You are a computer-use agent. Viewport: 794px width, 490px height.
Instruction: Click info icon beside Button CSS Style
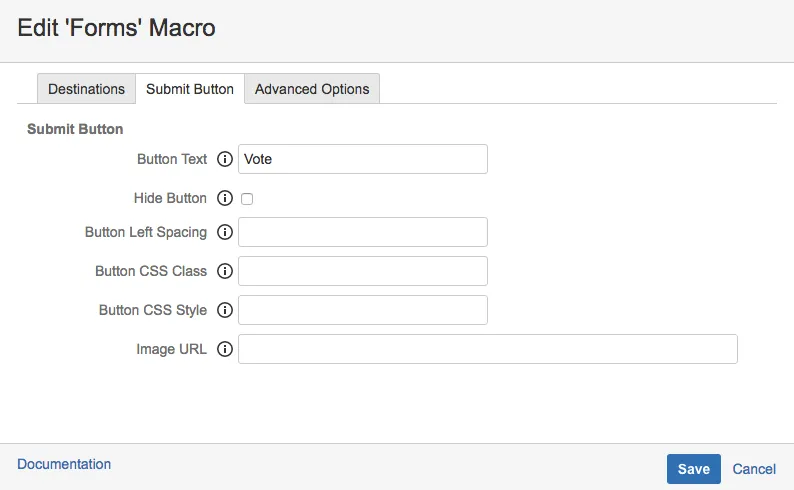click(225, 310)
